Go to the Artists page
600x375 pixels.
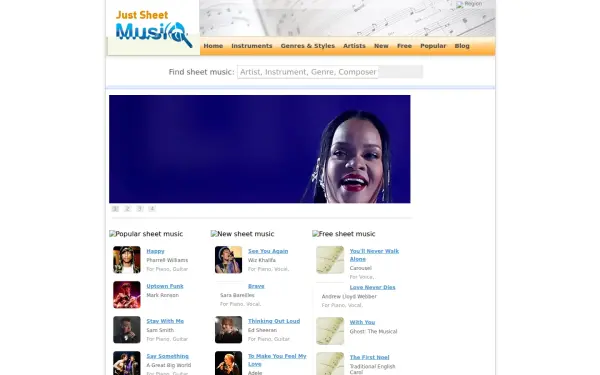[x=354, y=46]
